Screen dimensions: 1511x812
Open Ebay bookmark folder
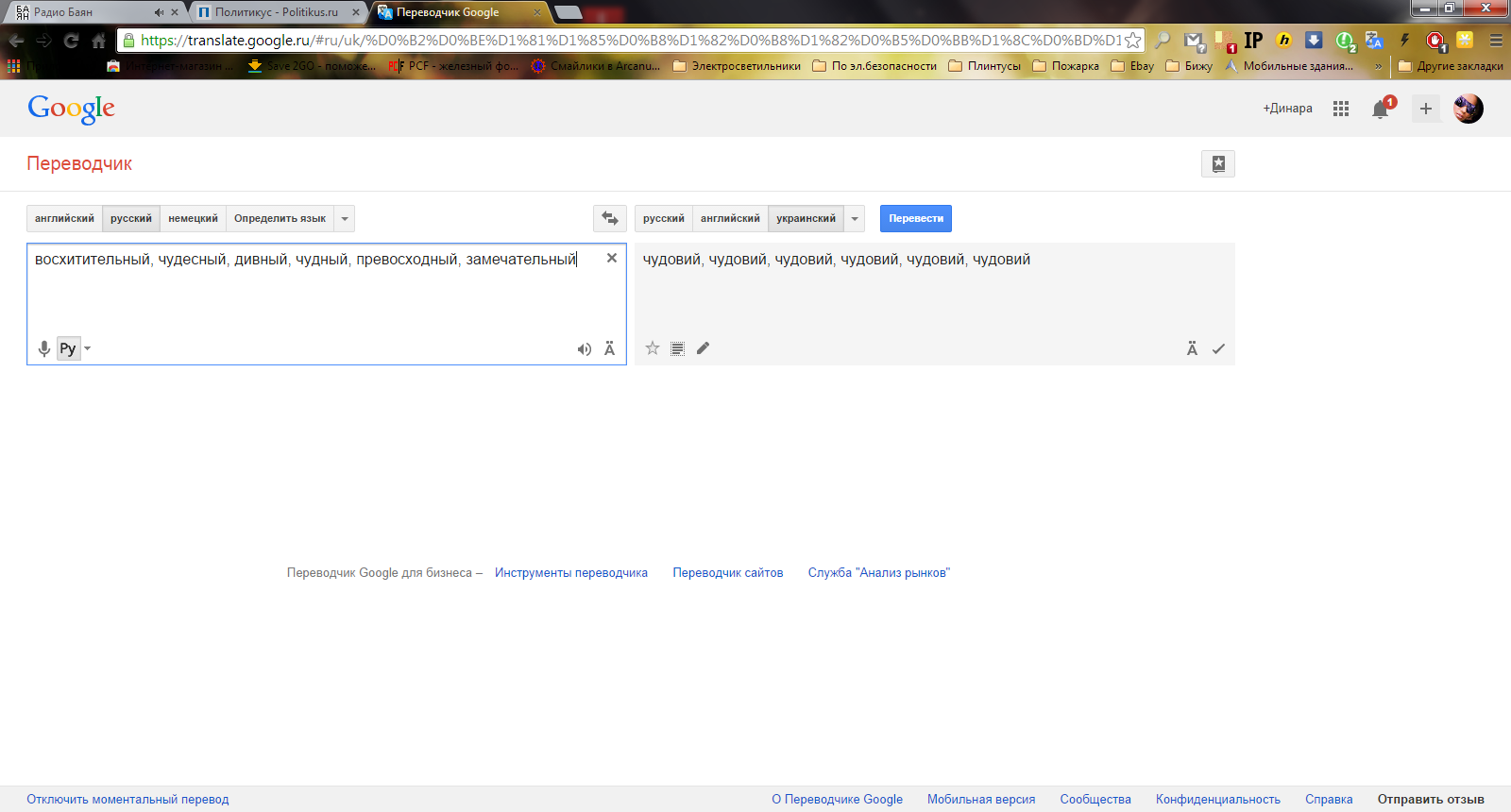tap(1132, 66)
